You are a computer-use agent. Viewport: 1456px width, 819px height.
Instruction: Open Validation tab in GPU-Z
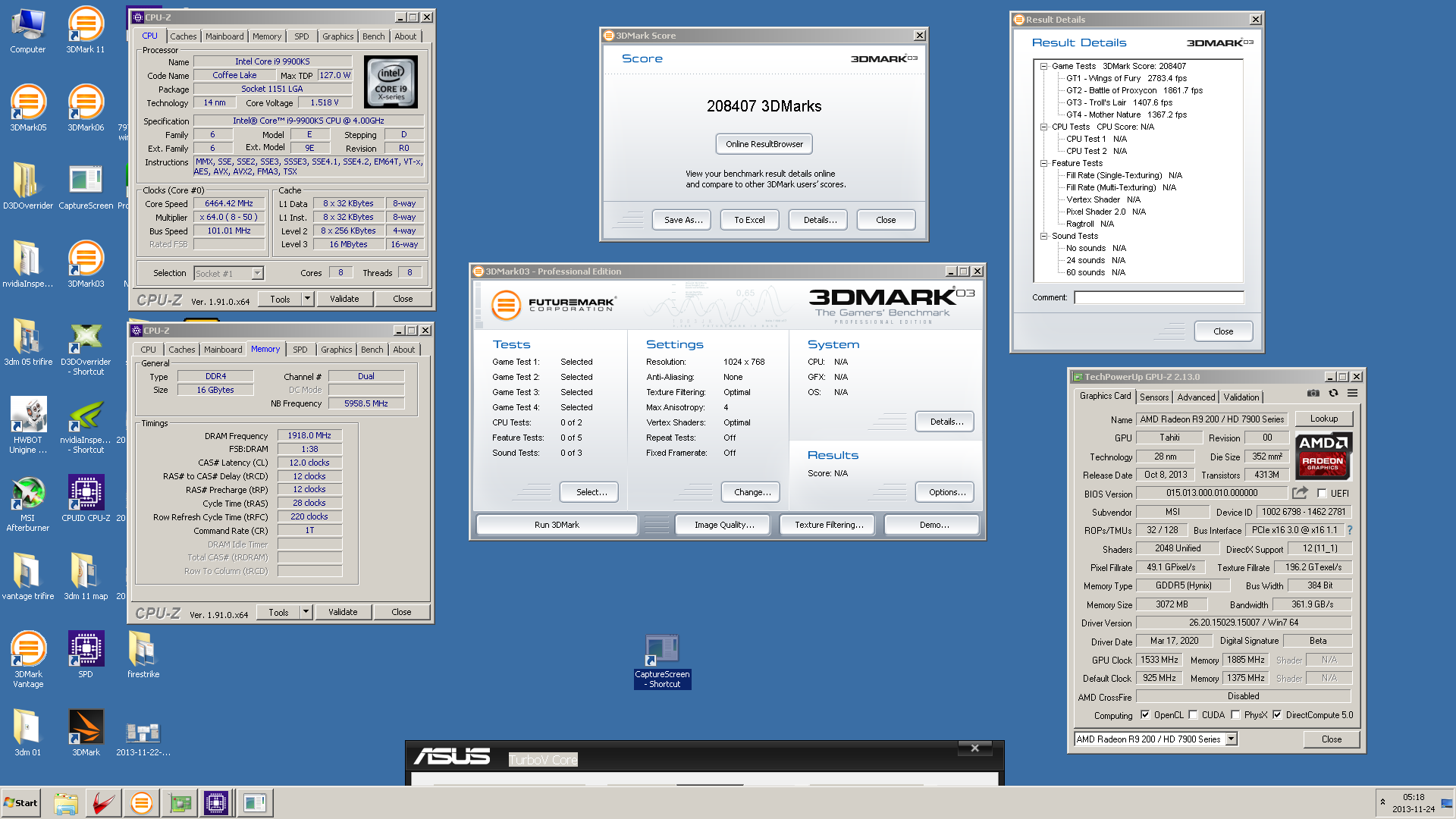(x=1241, y=397)
